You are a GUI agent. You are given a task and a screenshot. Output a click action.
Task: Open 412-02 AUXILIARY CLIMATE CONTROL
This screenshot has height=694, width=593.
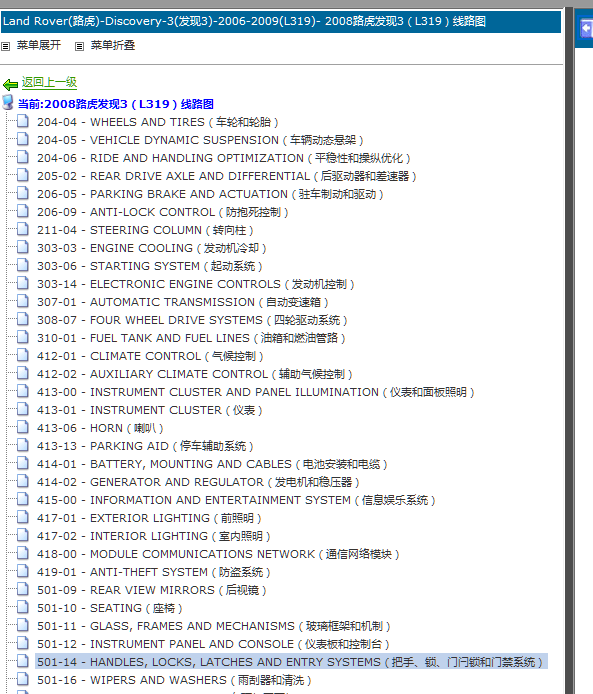195,374
